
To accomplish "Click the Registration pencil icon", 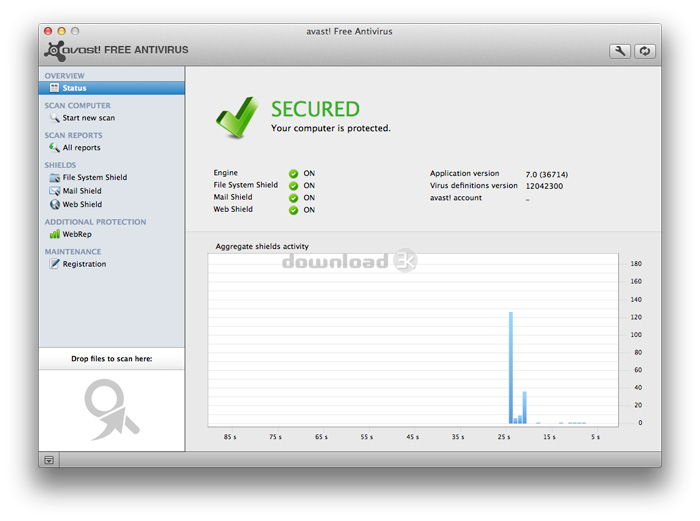I will [55, 264].
